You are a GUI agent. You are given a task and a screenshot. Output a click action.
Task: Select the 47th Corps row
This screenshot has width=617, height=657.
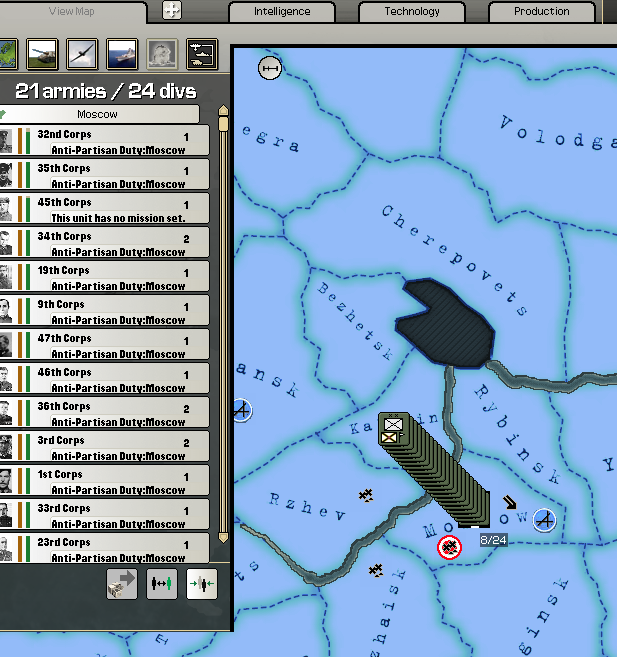[x=104, y=344]
